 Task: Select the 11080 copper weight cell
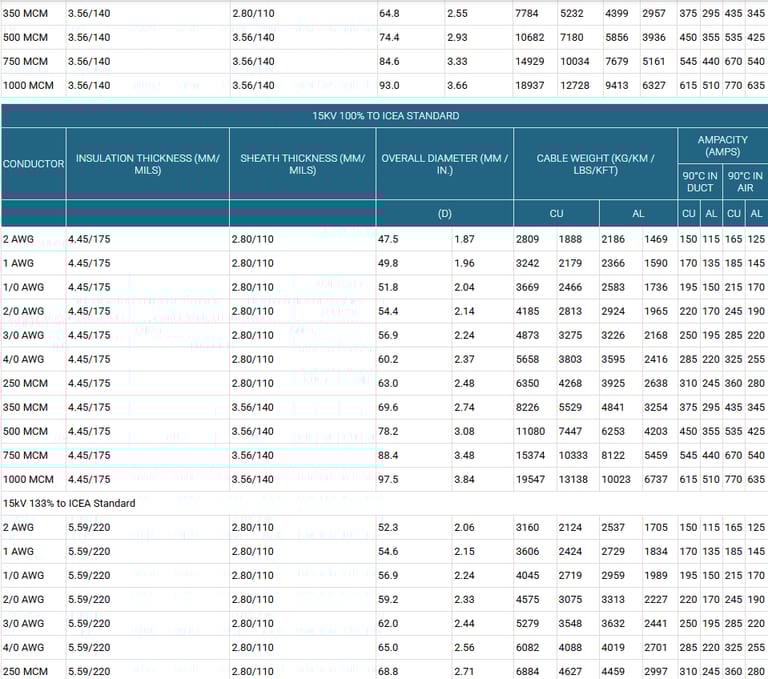point(531,431)
